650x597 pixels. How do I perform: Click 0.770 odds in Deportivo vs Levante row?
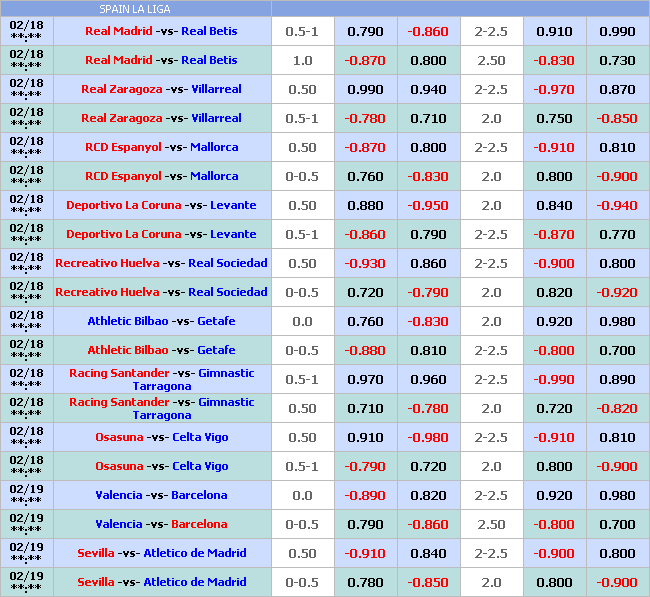click(x=617, y=234)
